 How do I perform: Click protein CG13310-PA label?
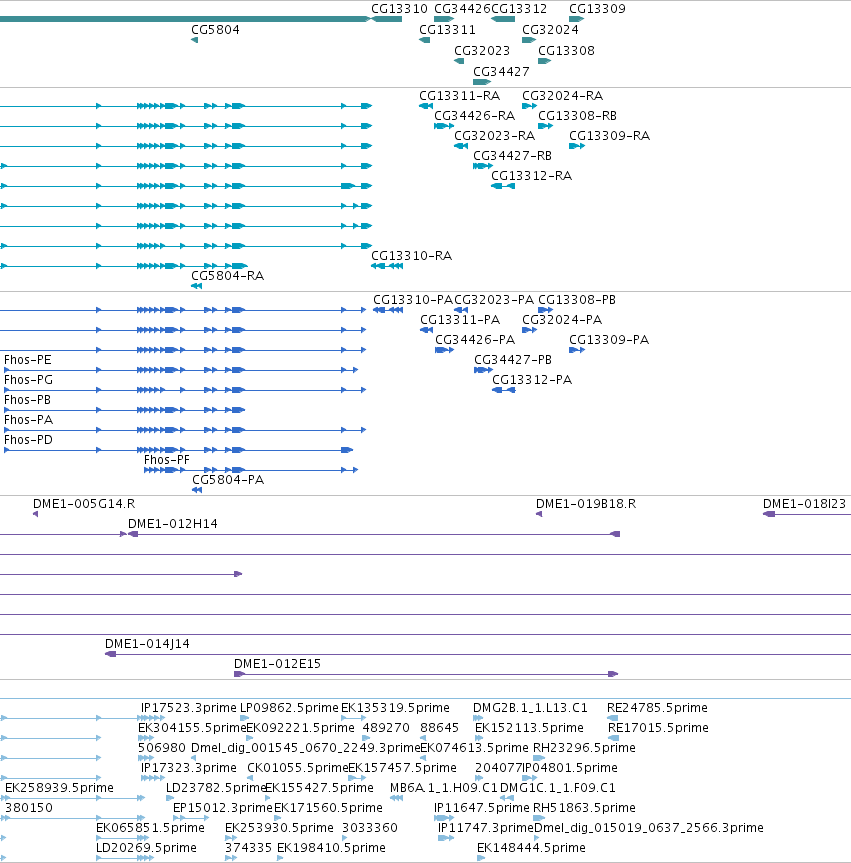click(x=413, y=300)
